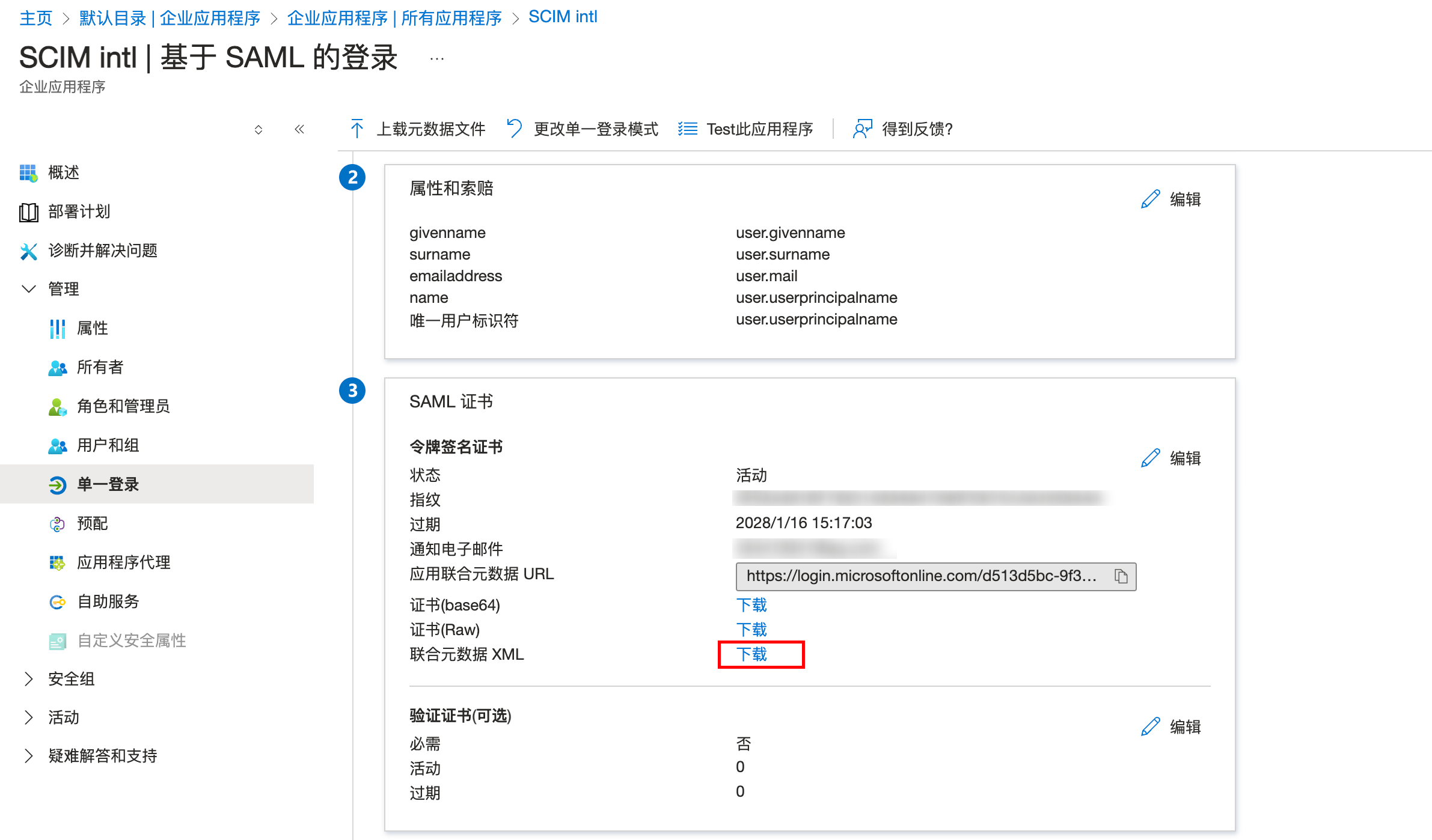
Task: Click the pencil edit icon for 属性和索赔
Action: coord(1150,199)
